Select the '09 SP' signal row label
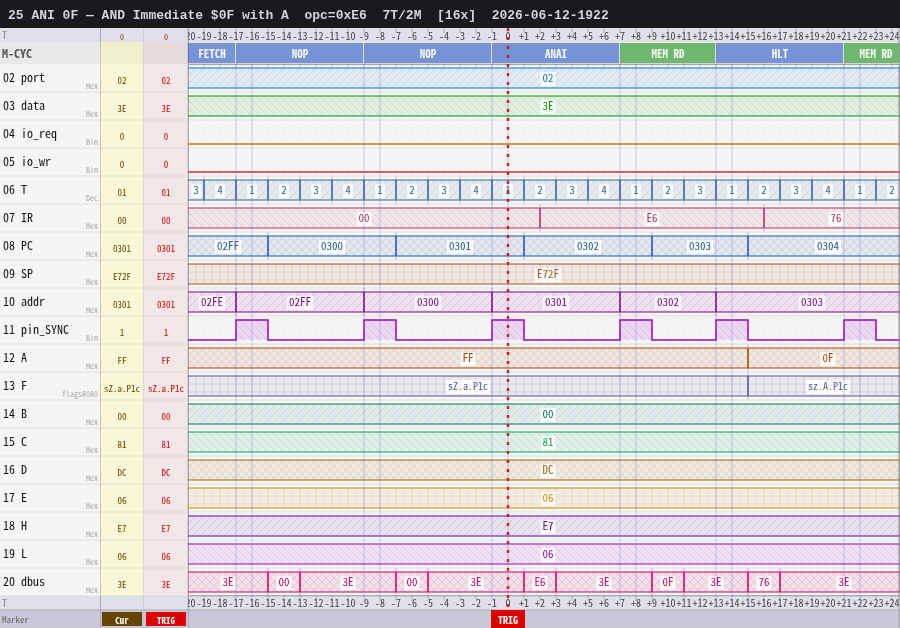Viewport: 900px width, 628px height. (18, 274)
